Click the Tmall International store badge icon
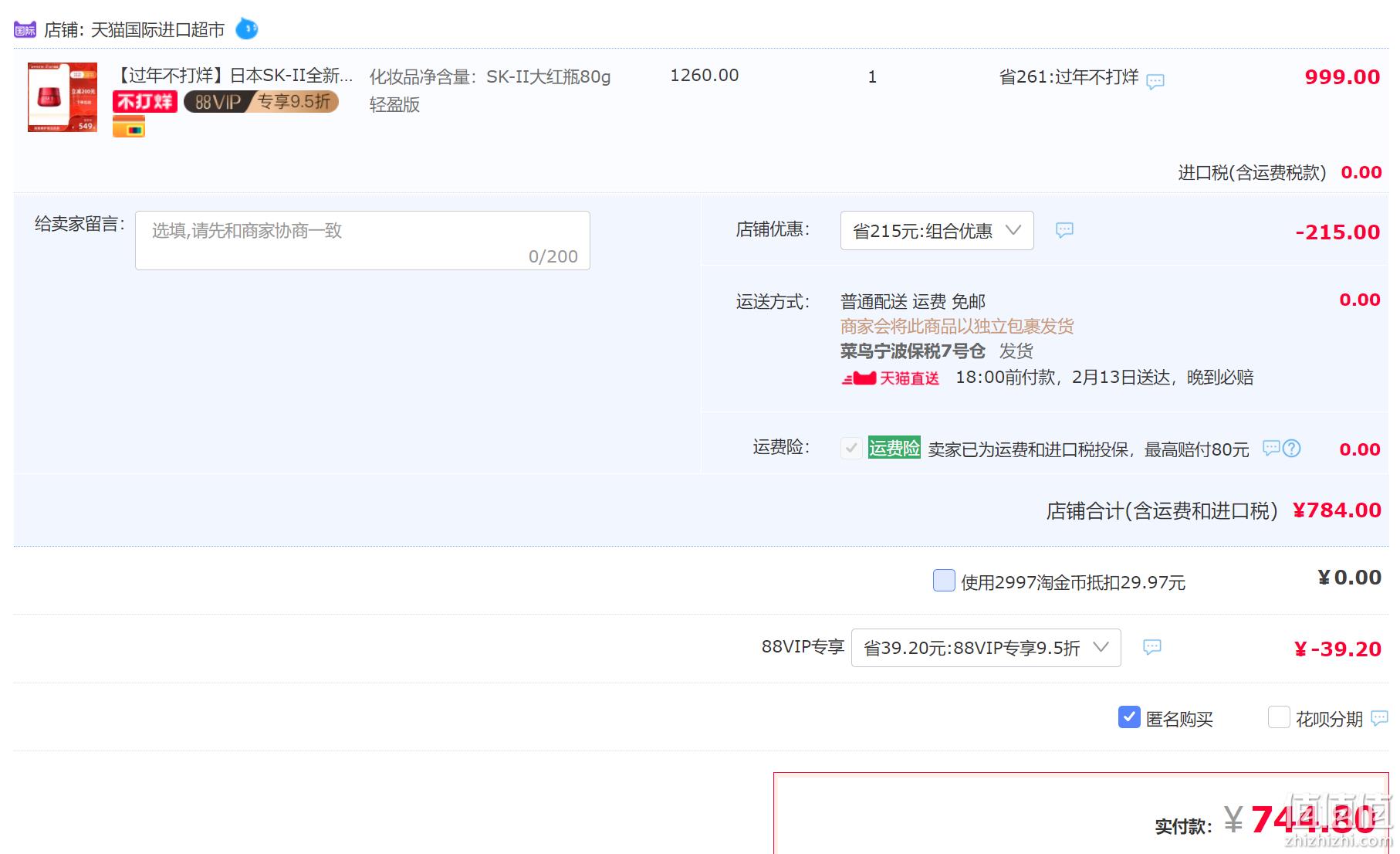Image resolution: width=1400 pixels, height=854 pixels. [25, 30]
